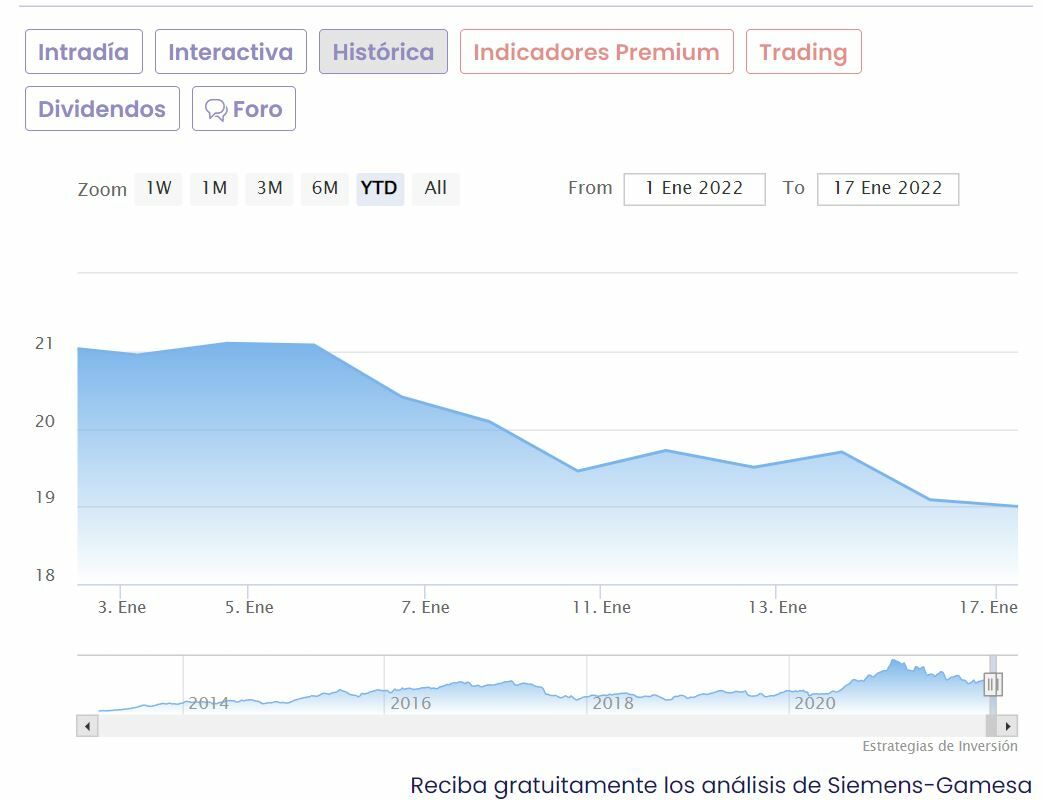Open the Intradía chart tab
Image resolution: width=1042 pixels, height=800 pixels.
pos(84,52)
